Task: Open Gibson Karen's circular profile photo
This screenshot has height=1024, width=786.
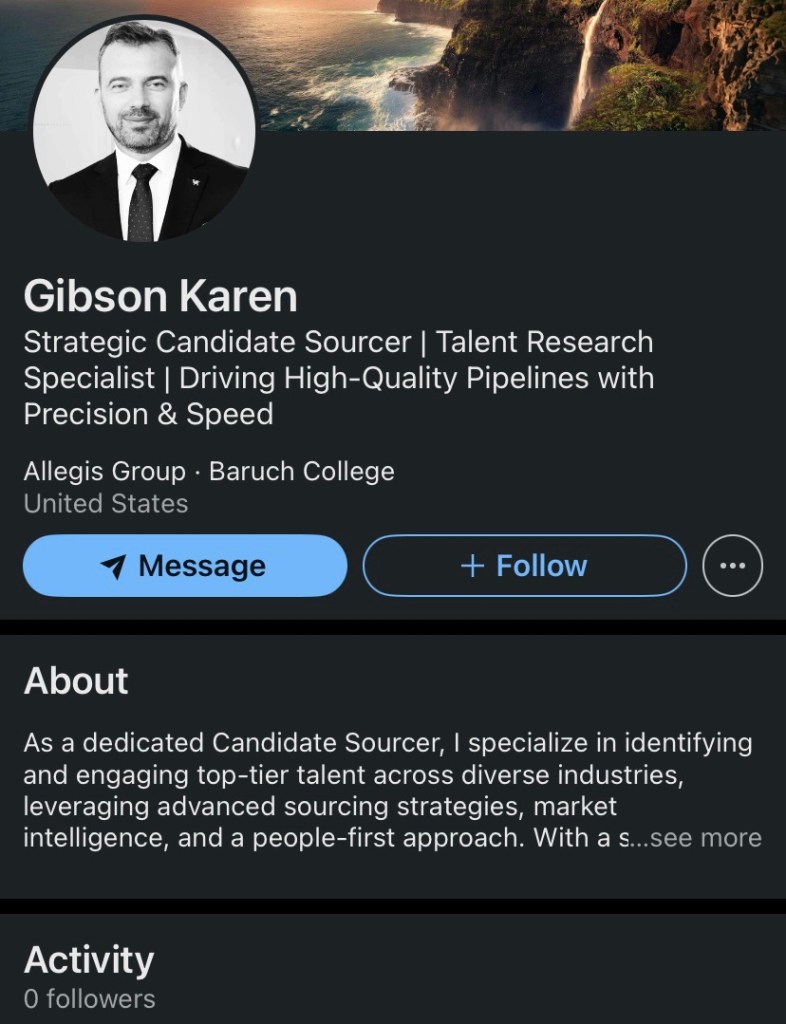Action: coord(144,128)
